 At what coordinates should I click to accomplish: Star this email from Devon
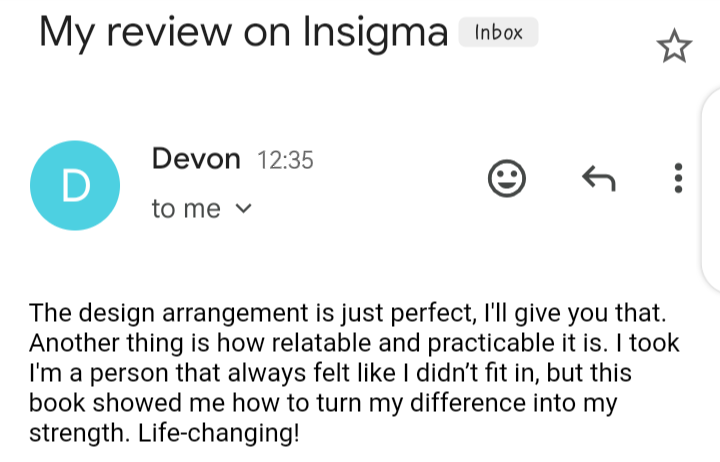click(x=673, y=47)
